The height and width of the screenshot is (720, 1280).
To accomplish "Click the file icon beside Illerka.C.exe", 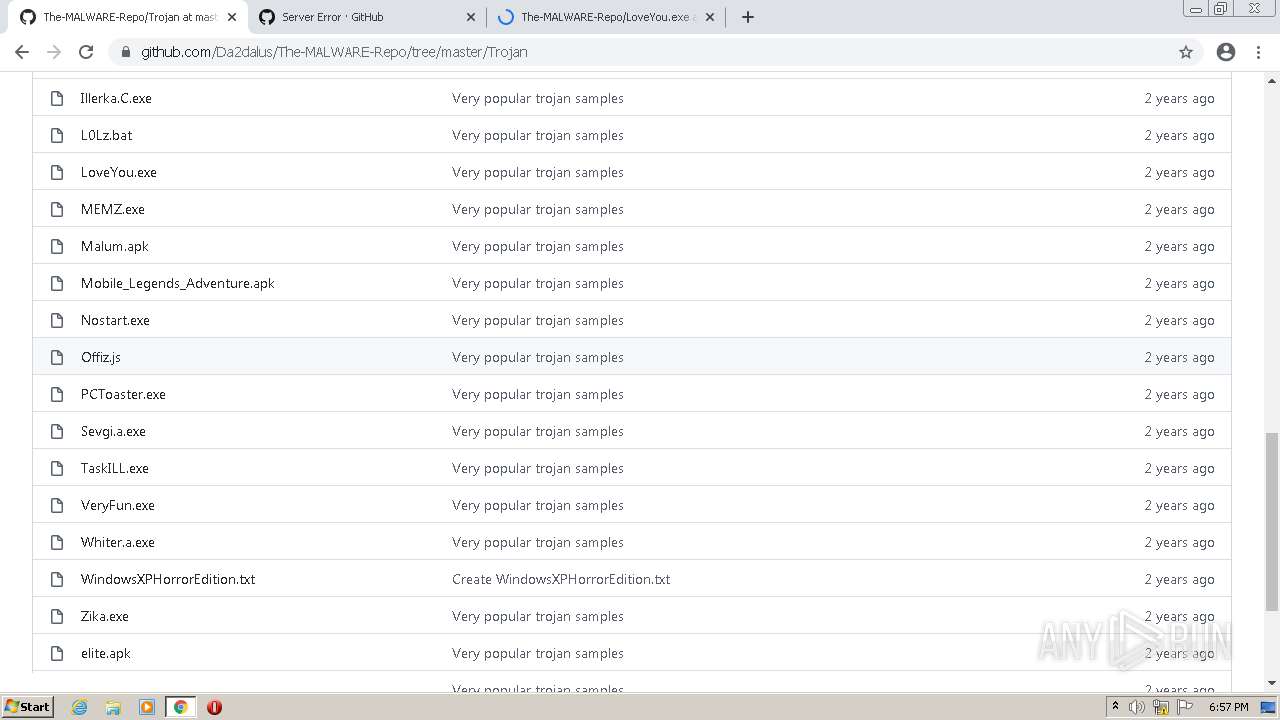I will pyautogui.click(x=57, y=98).
